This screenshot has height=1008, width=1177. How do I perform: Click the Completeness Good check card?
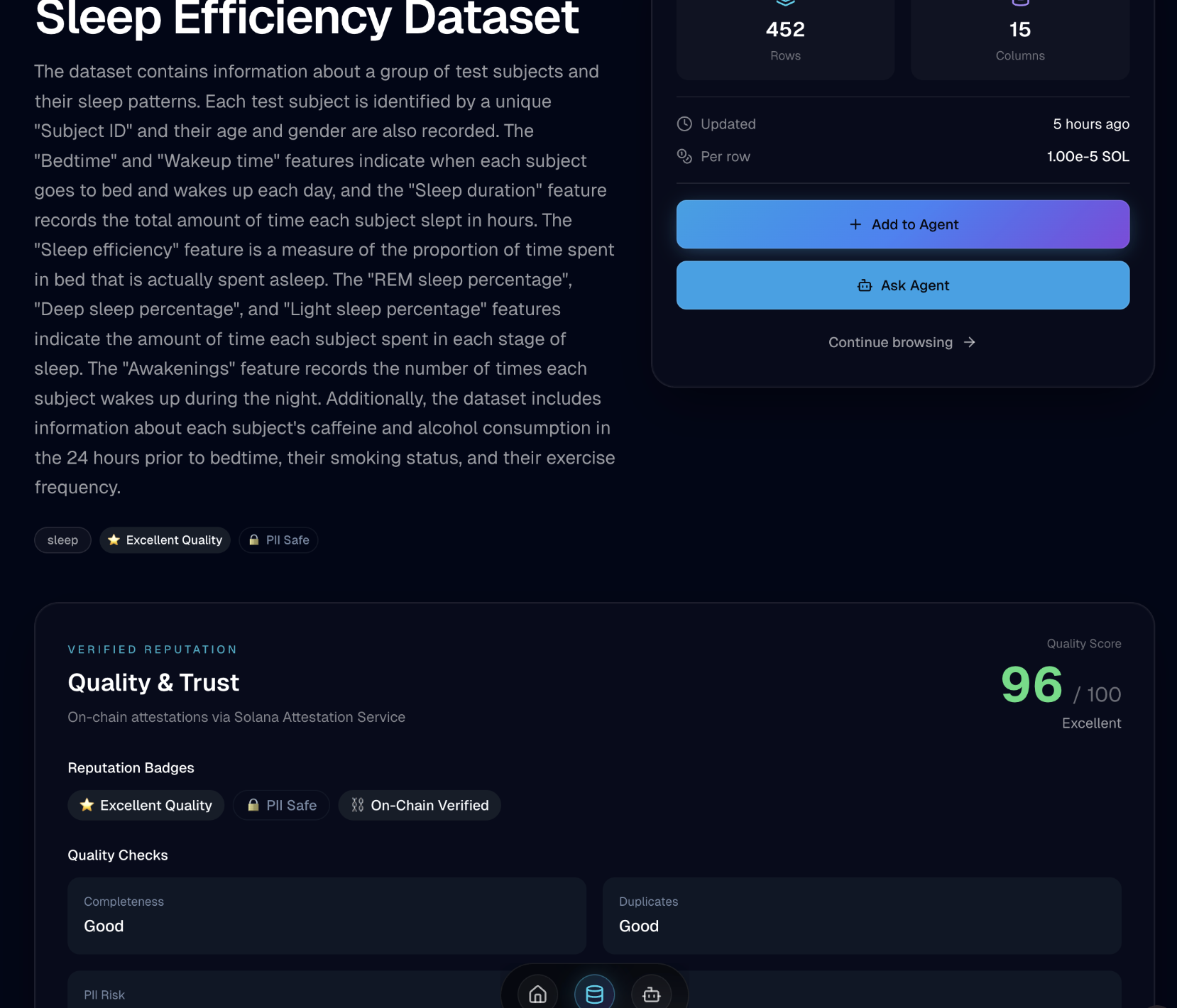click(327, 916)
